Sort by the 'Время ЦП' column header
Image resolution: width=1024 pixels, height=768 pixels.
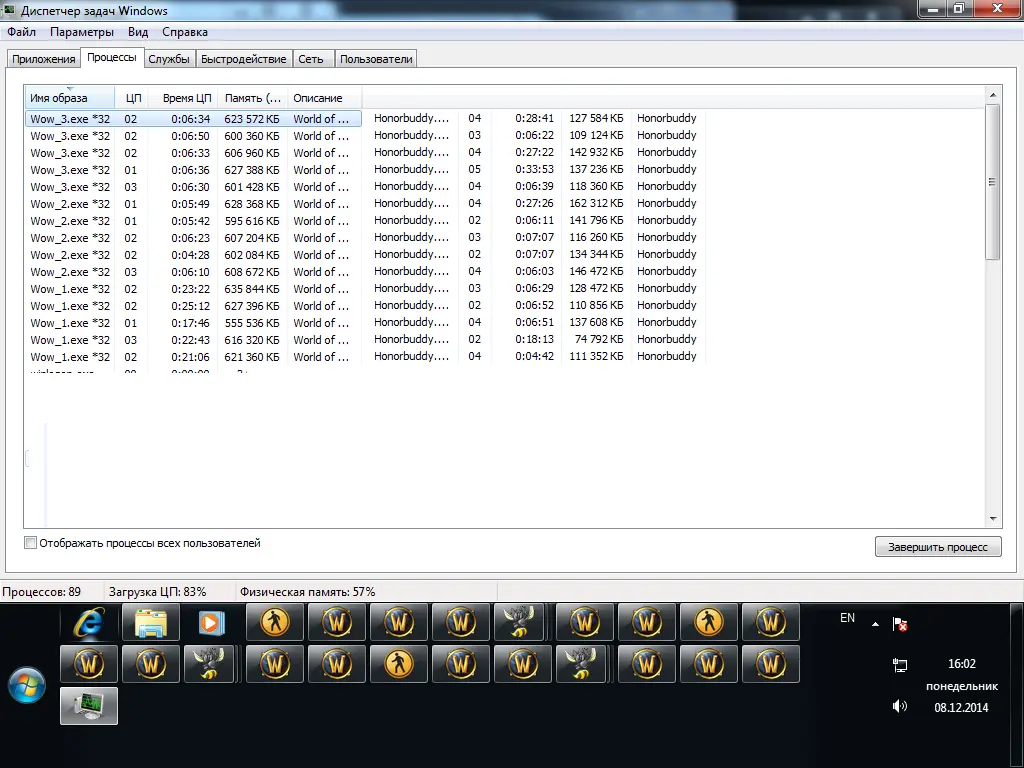[x=187, y=98]
